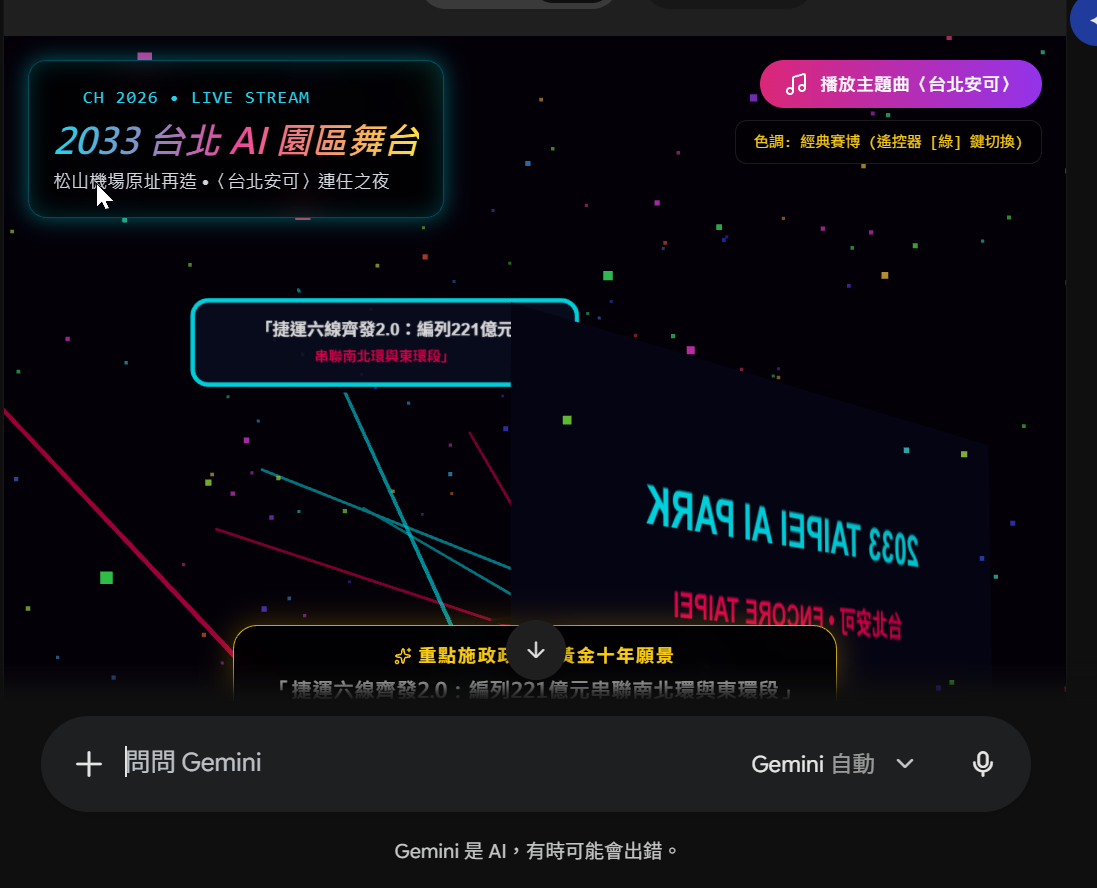The image size is (1097, 888).
Task: Click the bottom panel line 捷運六線齊發2.0：編列221億元
Action: click(535, 689)
